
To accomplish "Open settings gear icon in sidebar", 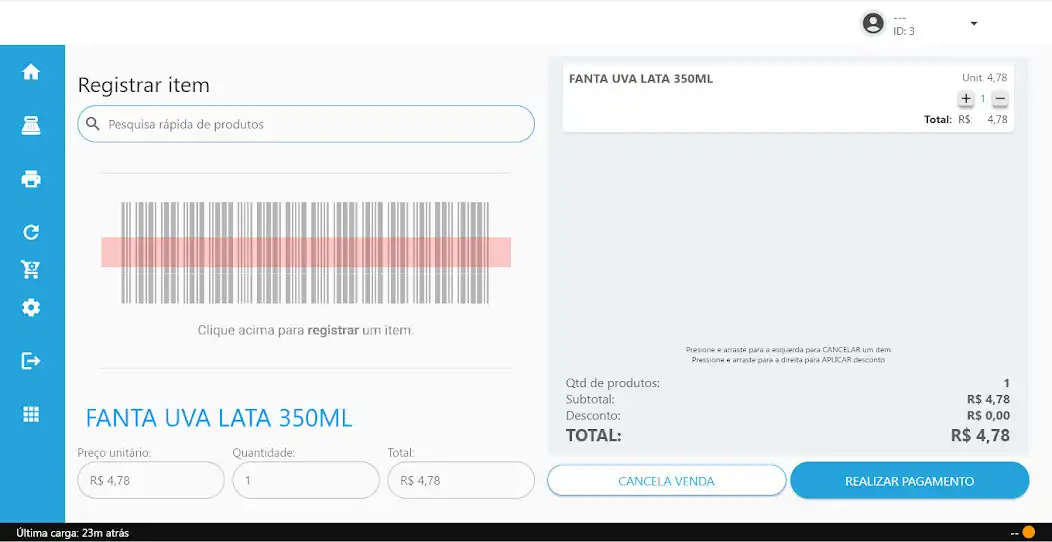I will pos(31,308).
